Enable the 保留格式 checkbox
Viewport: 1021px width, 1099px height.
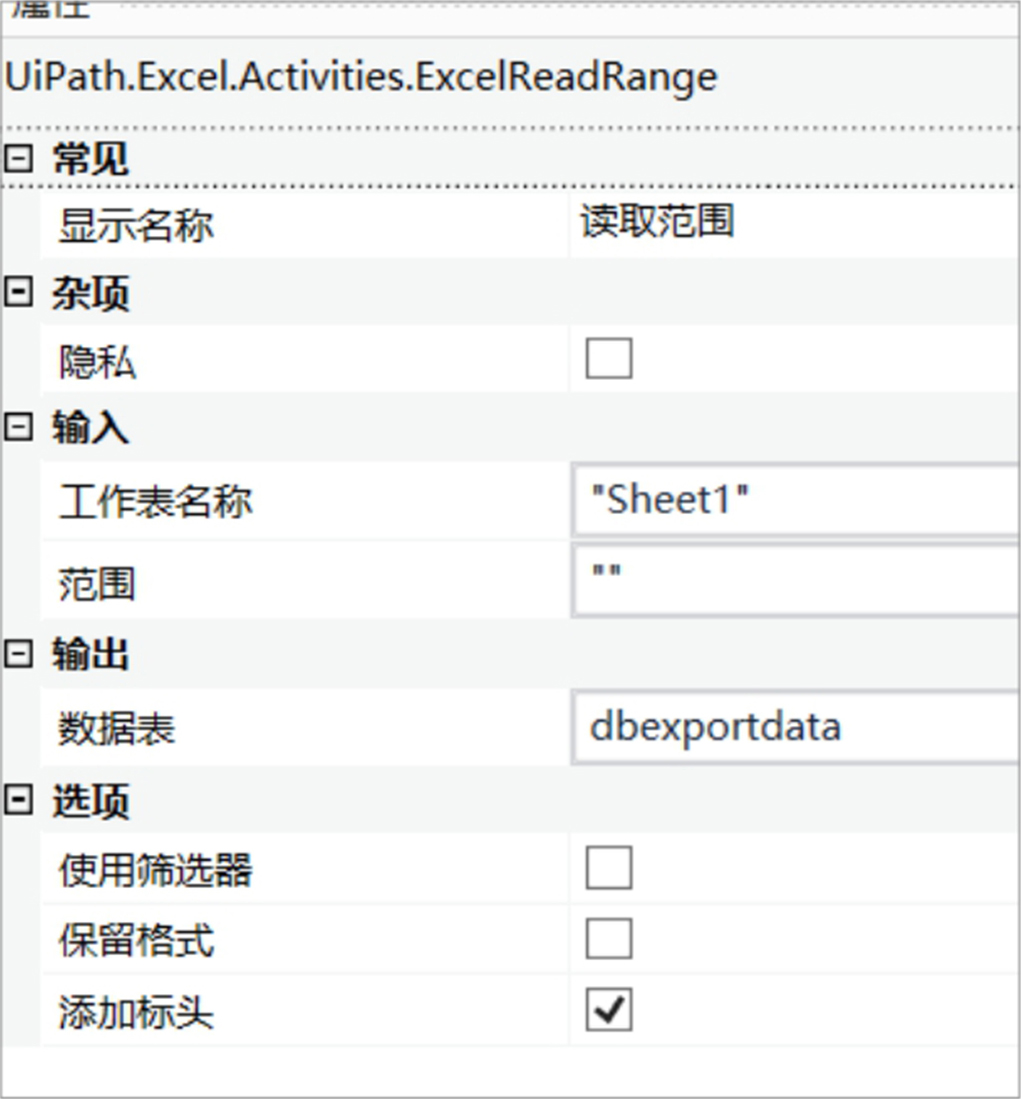click(608, 938)
